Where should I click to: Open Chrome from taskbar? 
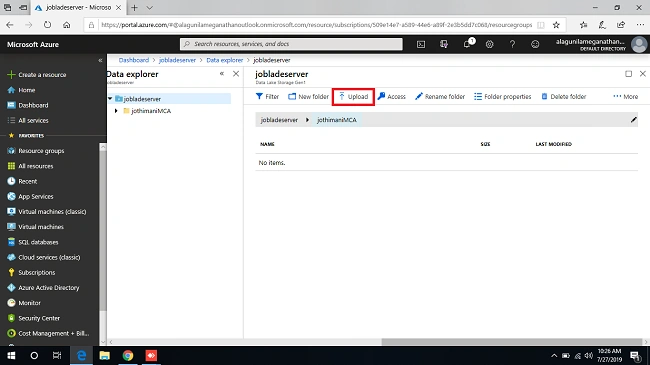click(x=128, y=355)
